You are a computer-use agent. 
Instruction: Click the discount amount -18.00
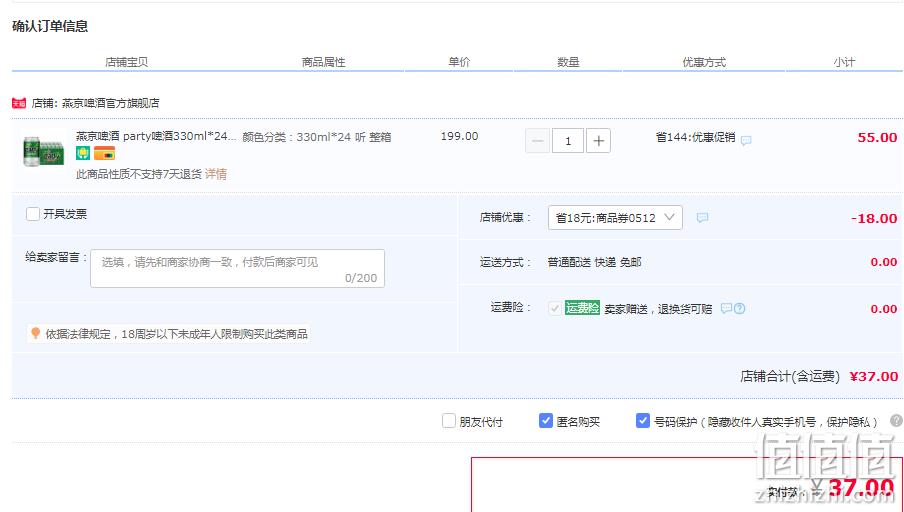(x=874, y=219)
